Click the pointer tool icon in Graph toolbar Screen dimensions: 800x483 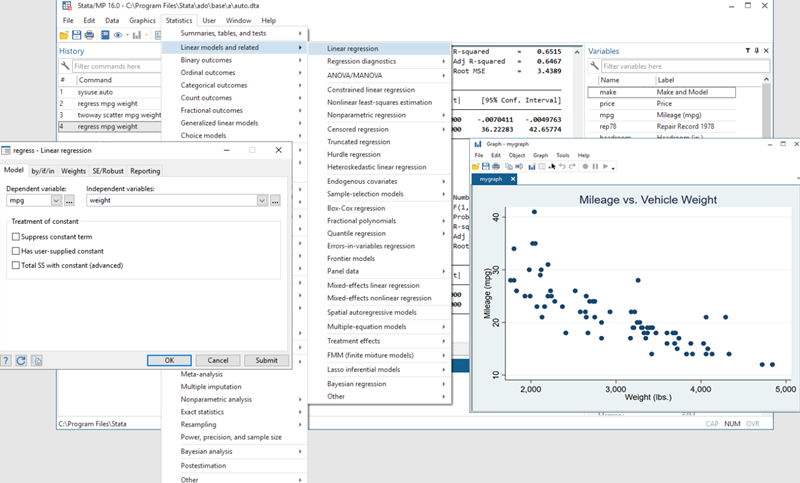pos(552,166)
